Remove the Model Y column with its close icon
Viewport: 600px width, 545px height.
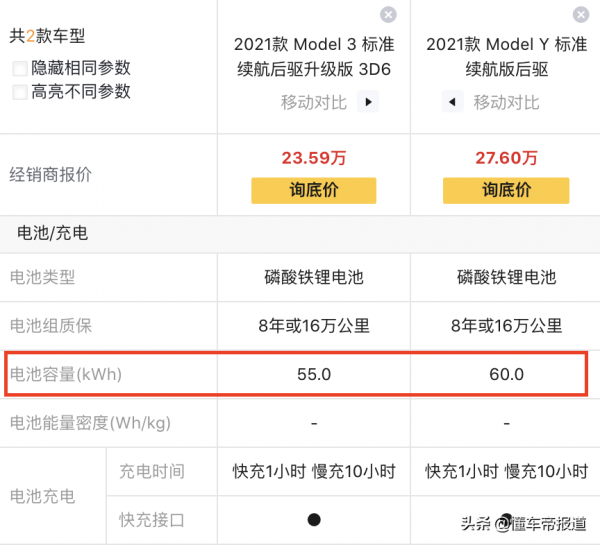click(581, 14)
